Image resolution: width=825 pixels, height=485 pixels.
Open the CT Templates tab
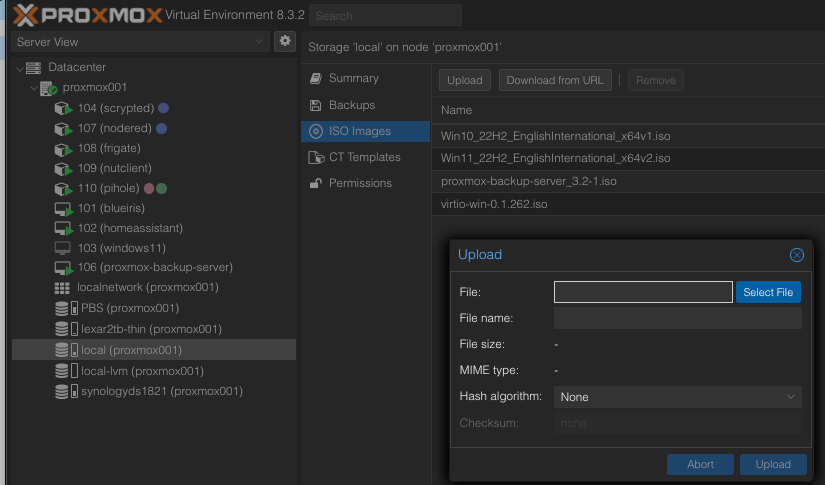coord(366,157)
